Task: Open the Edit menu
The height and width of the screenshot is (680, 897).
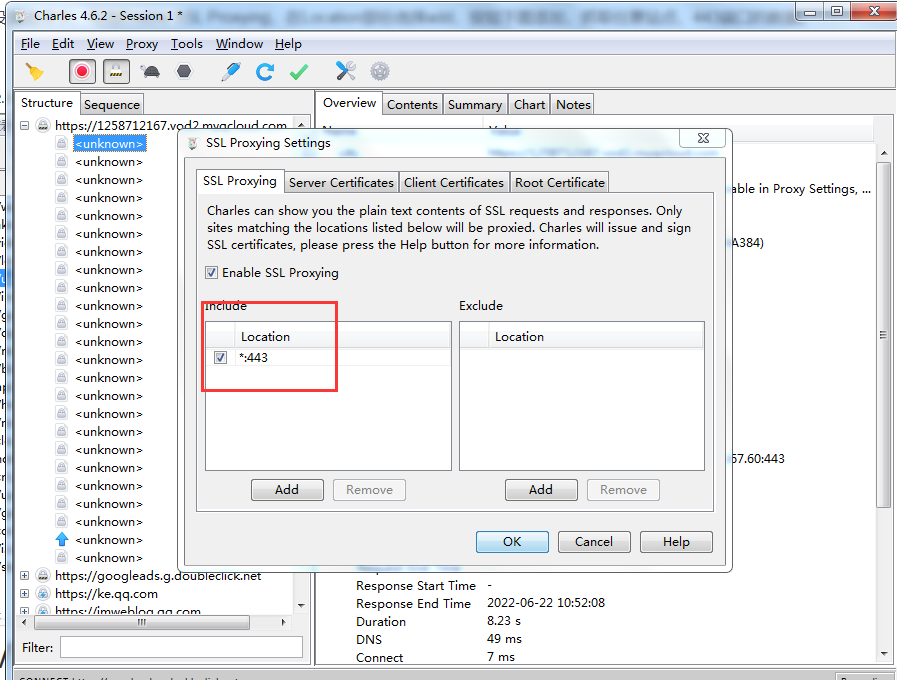Action: click(x=63, y=43)
